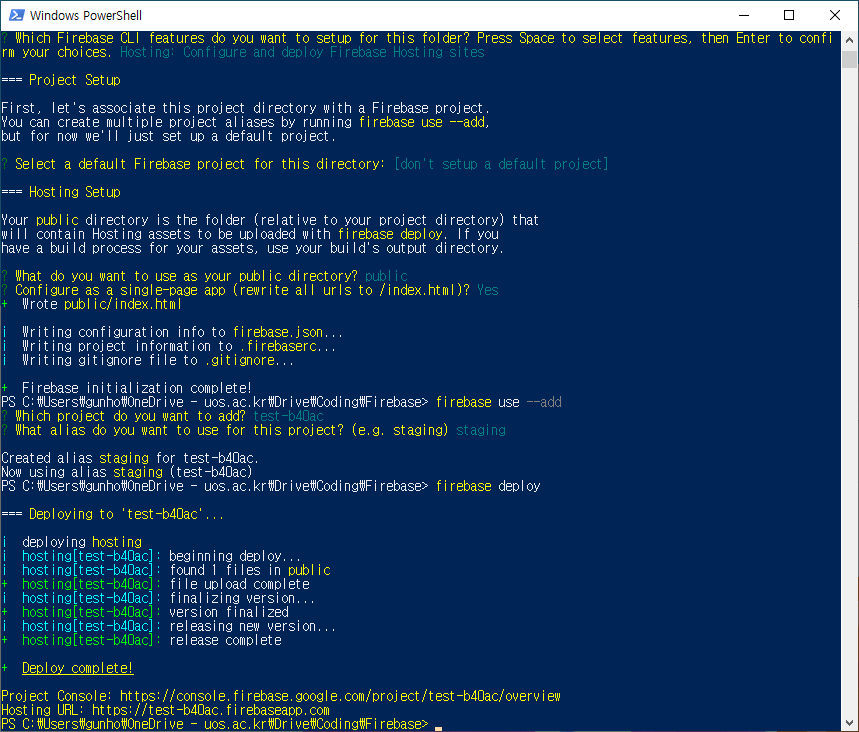The width and height of the screenshot is (859, 732).
Task: Click the scrollbar down arrow
Action: point(849,723)
